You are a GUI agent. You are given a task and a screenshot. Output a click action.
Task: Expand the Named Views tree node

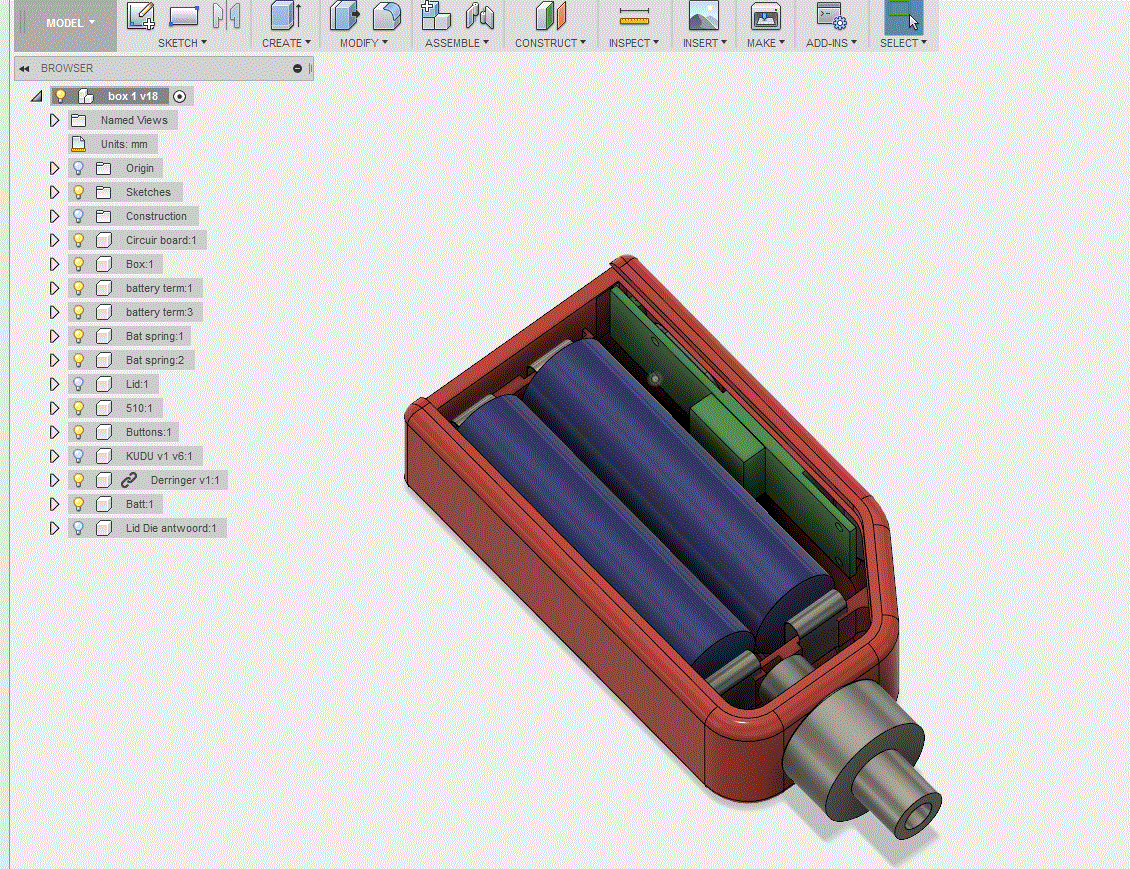(54, 120)
